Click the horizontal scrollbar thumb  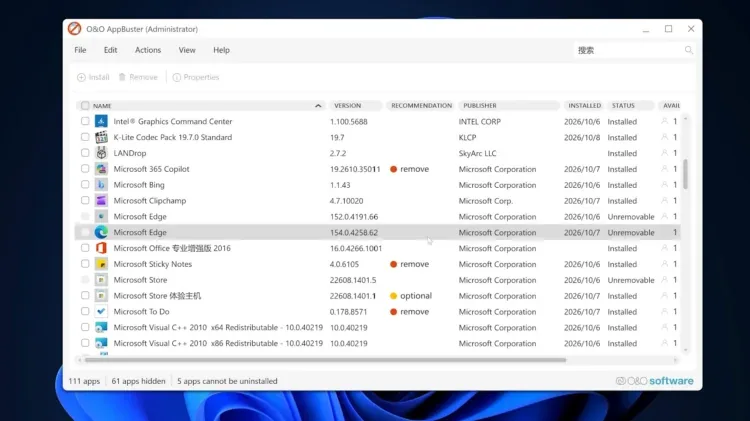[325, 360]
